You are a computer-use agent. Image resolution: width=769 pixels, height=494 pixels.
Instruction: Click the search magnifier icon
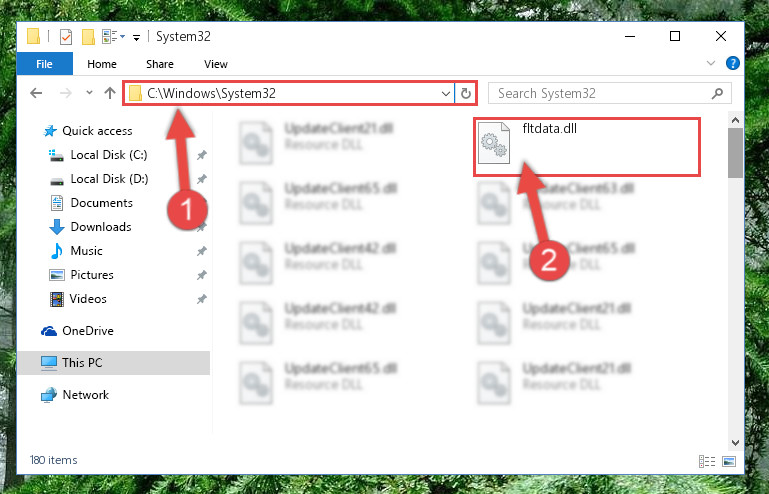tap(718, 93)
